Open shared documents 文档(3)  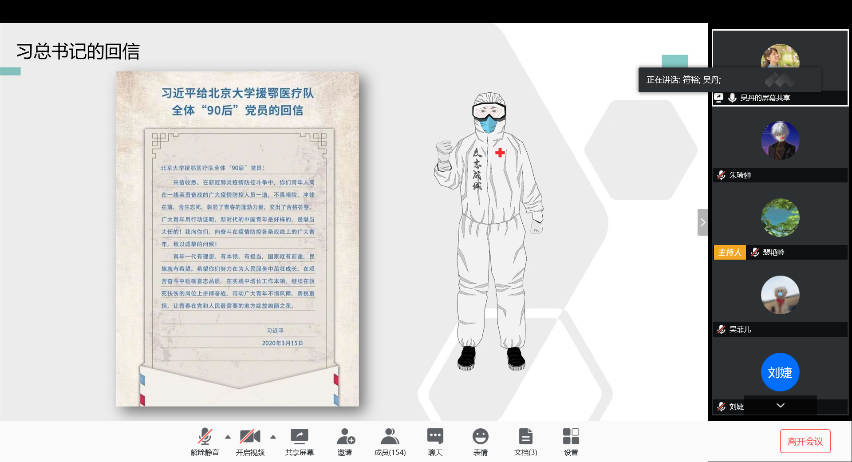(525, 441)
